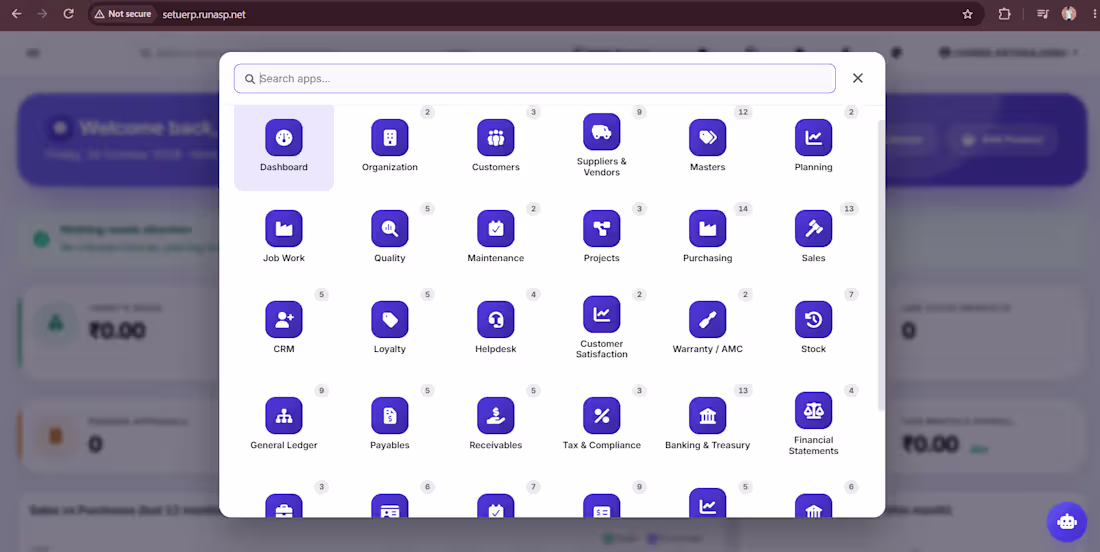
Task: Open the Organization app icon
Action: point(389,137)
